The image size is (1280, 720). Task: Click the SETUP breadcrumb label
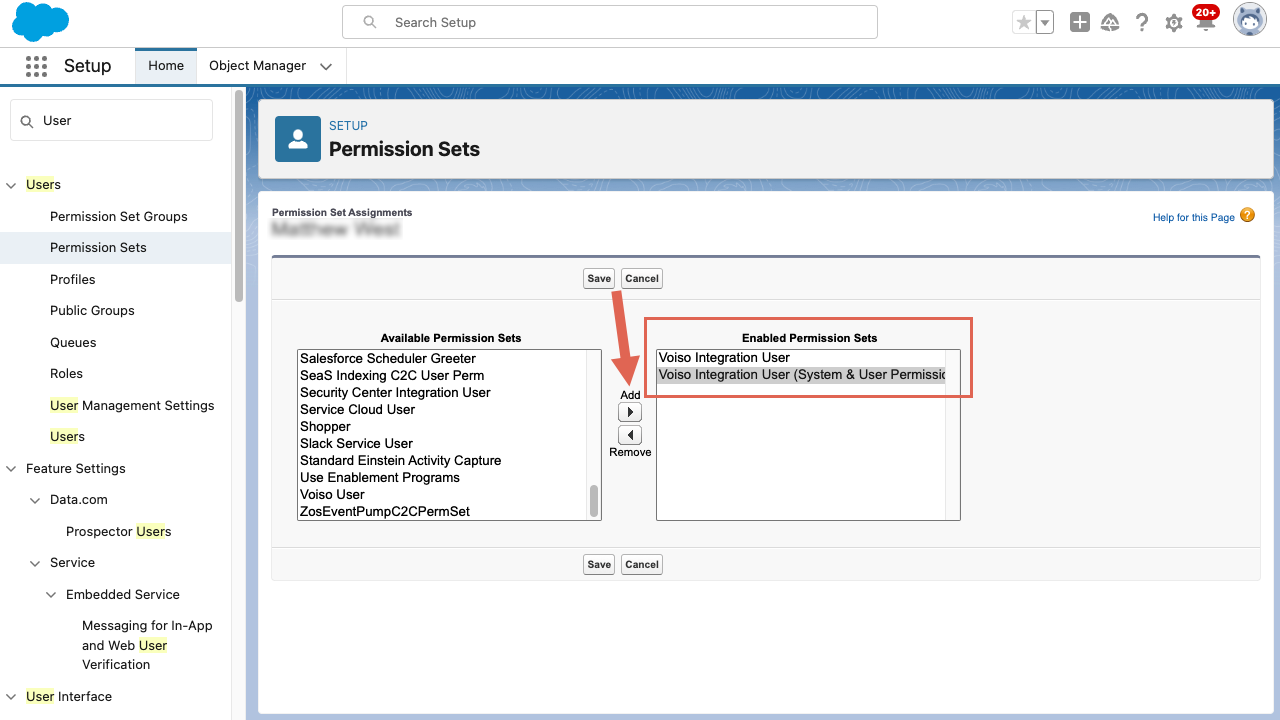pos(348,126)
